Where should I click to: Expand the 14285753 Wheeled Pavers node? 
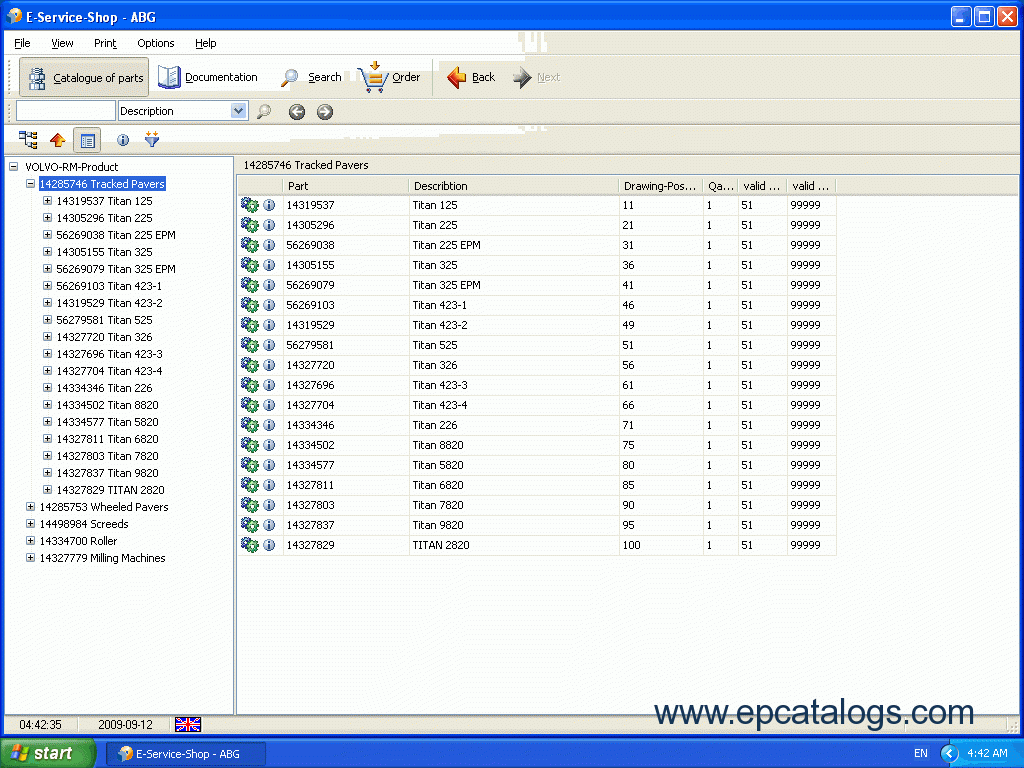coord(30,506)
